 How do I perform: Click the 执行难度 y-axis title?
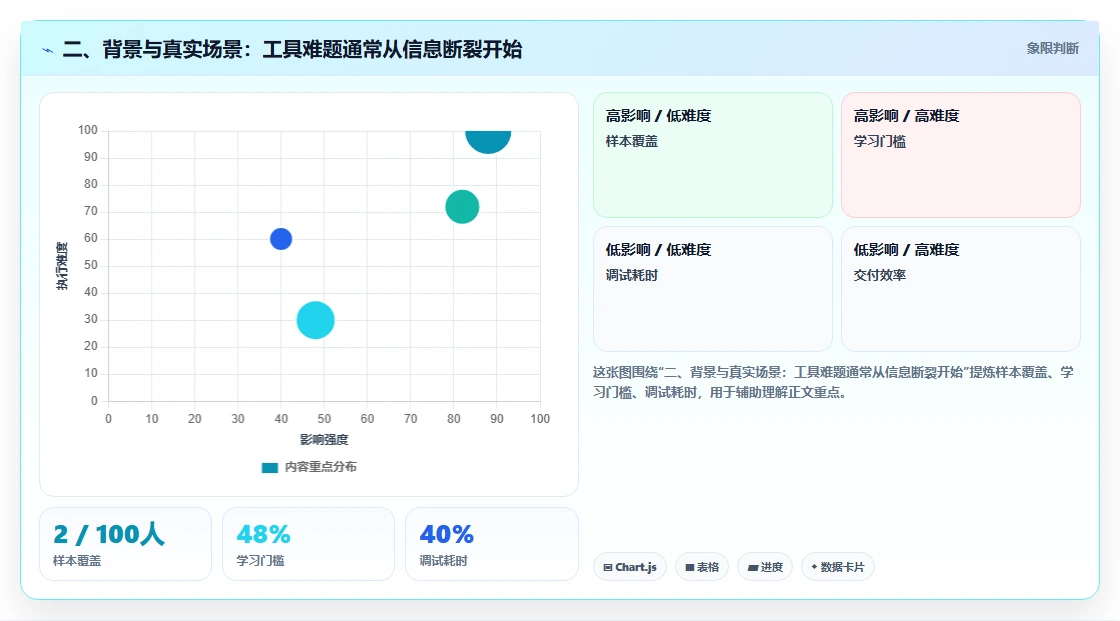coord(62,266)
